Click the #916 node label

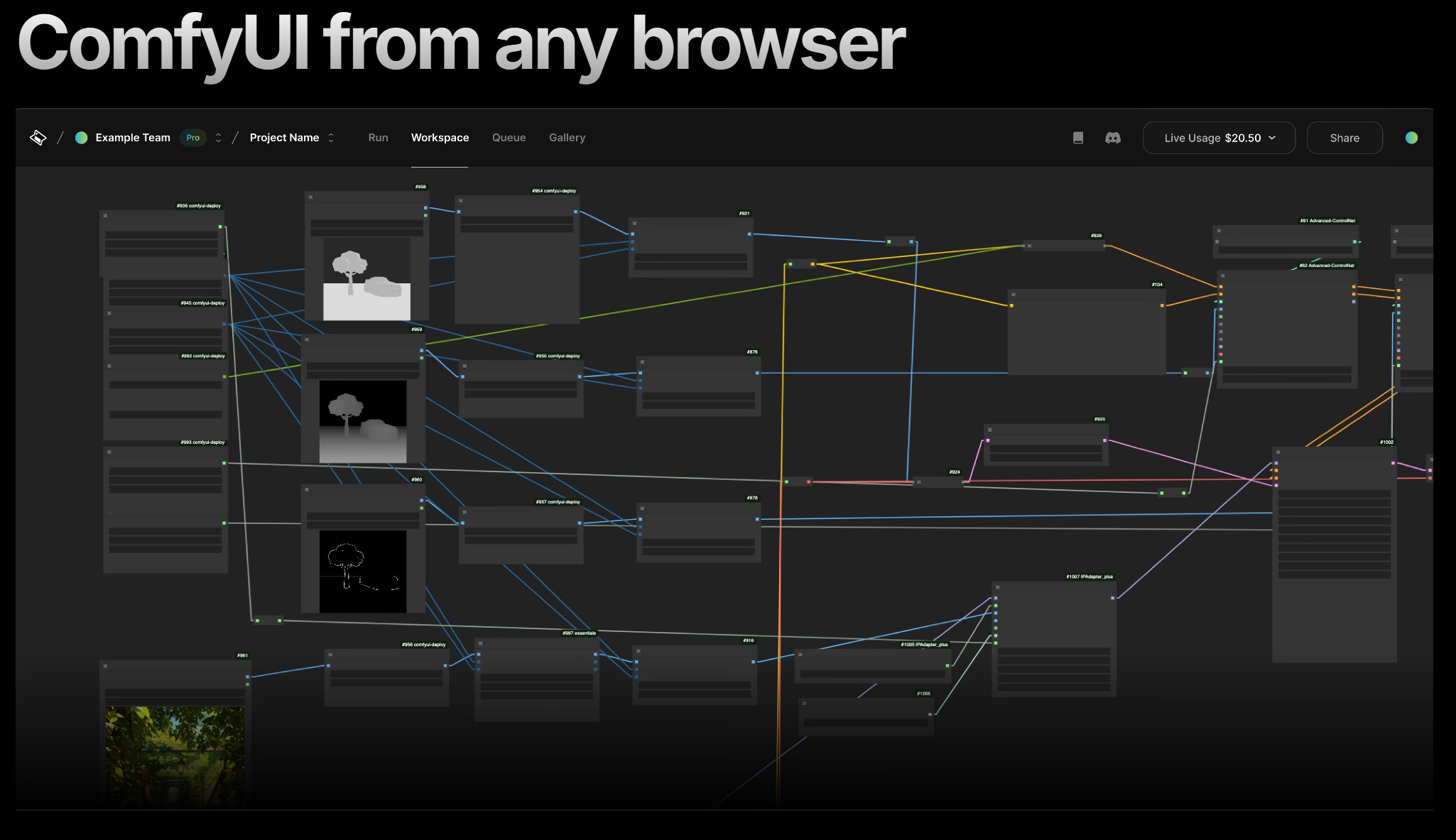[x=749, y=640]
